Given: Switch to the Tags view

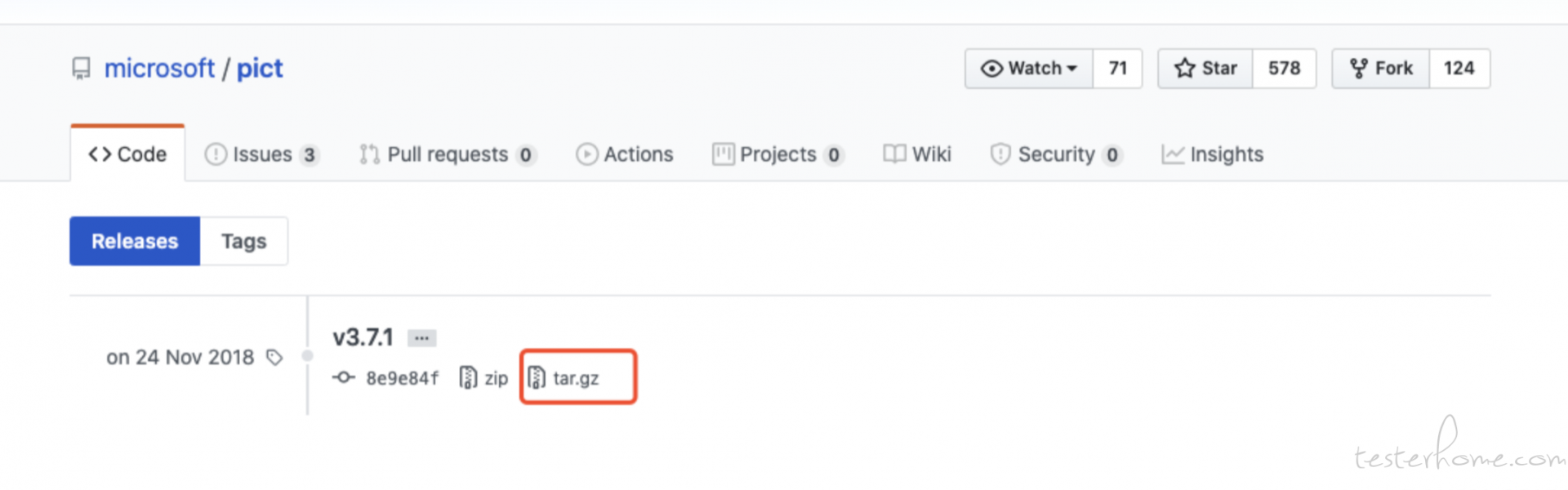Looking at the screenshot, I should coord(243,241).
